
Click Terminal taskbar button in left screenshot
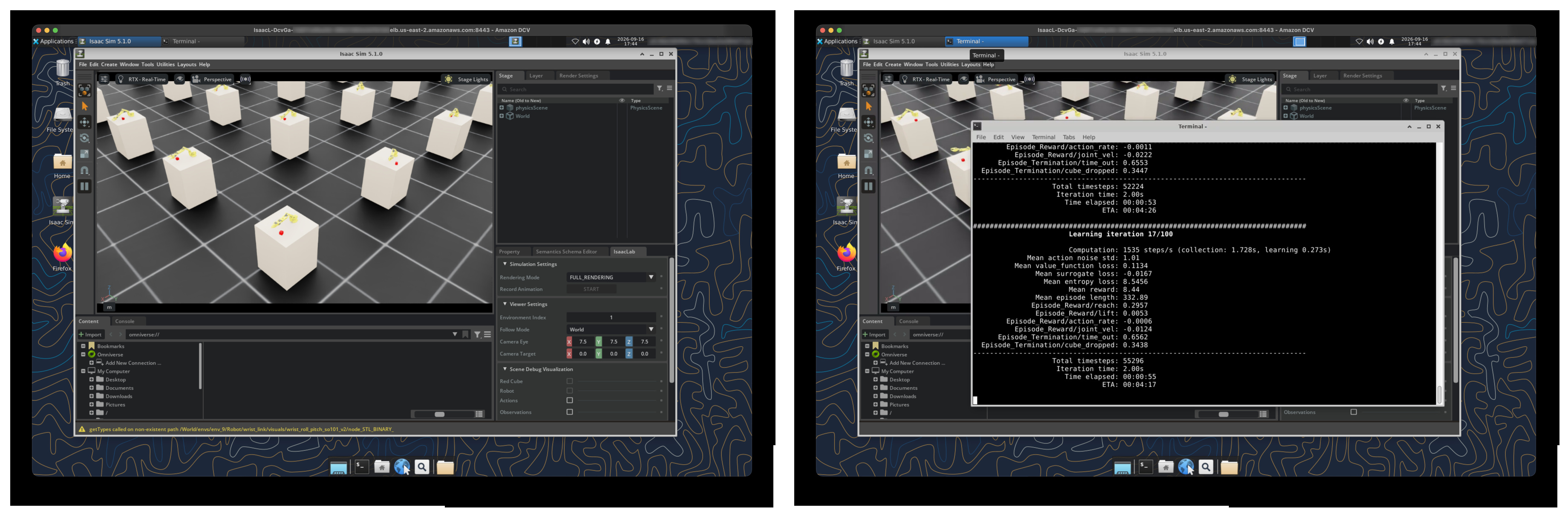tap(202, 41)
